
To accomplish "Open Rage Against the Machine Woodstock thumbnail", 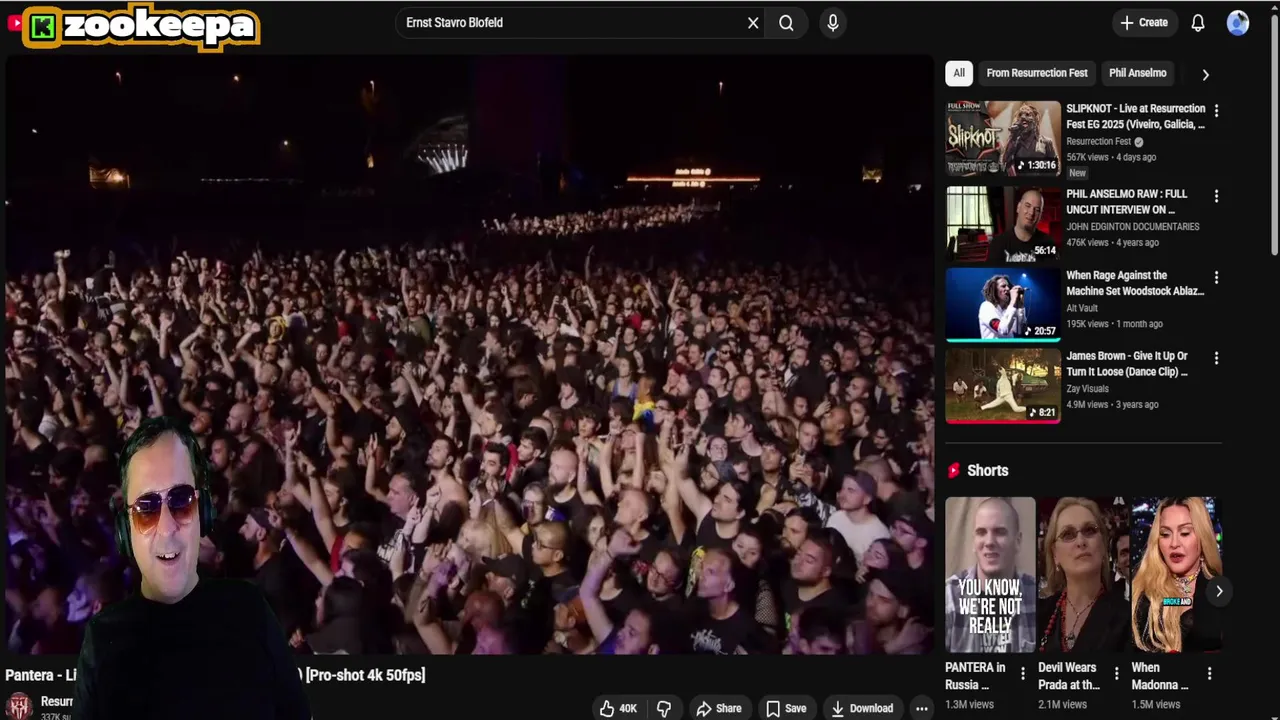I will [x=1003, y=304].
